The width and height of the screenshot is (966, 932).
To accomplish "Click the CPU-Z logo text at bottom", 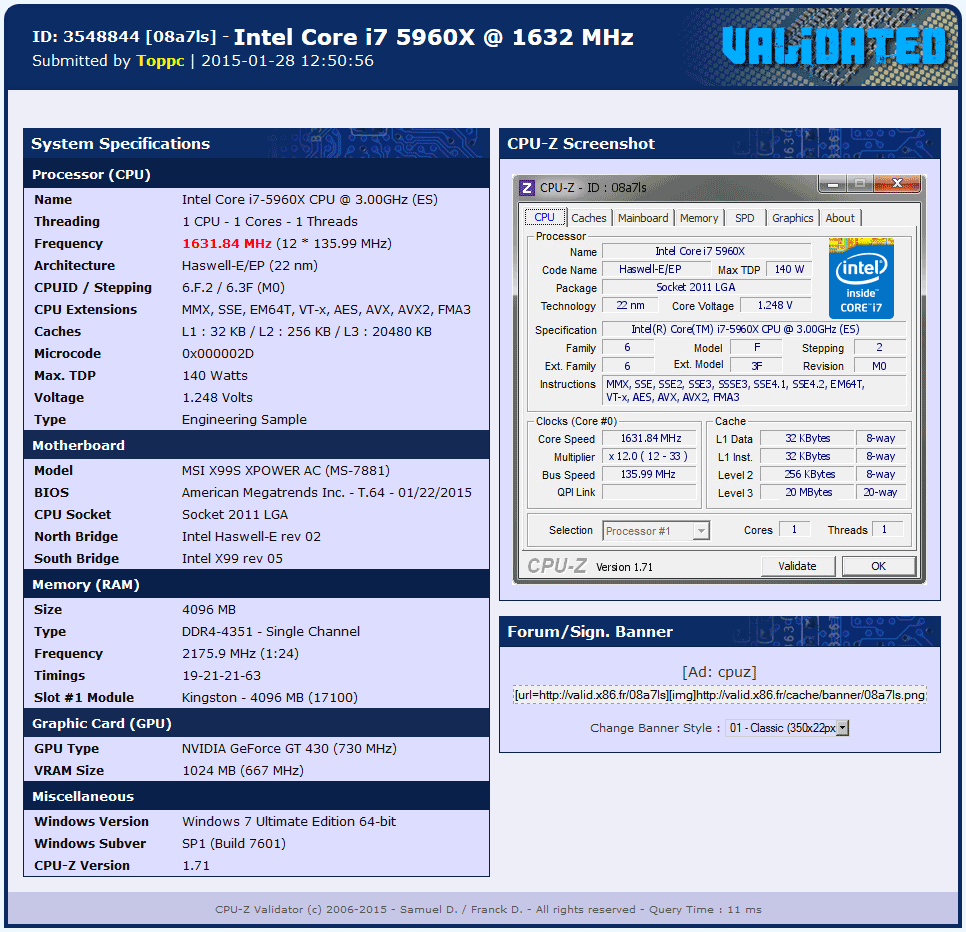I will [x=557, y=566].
